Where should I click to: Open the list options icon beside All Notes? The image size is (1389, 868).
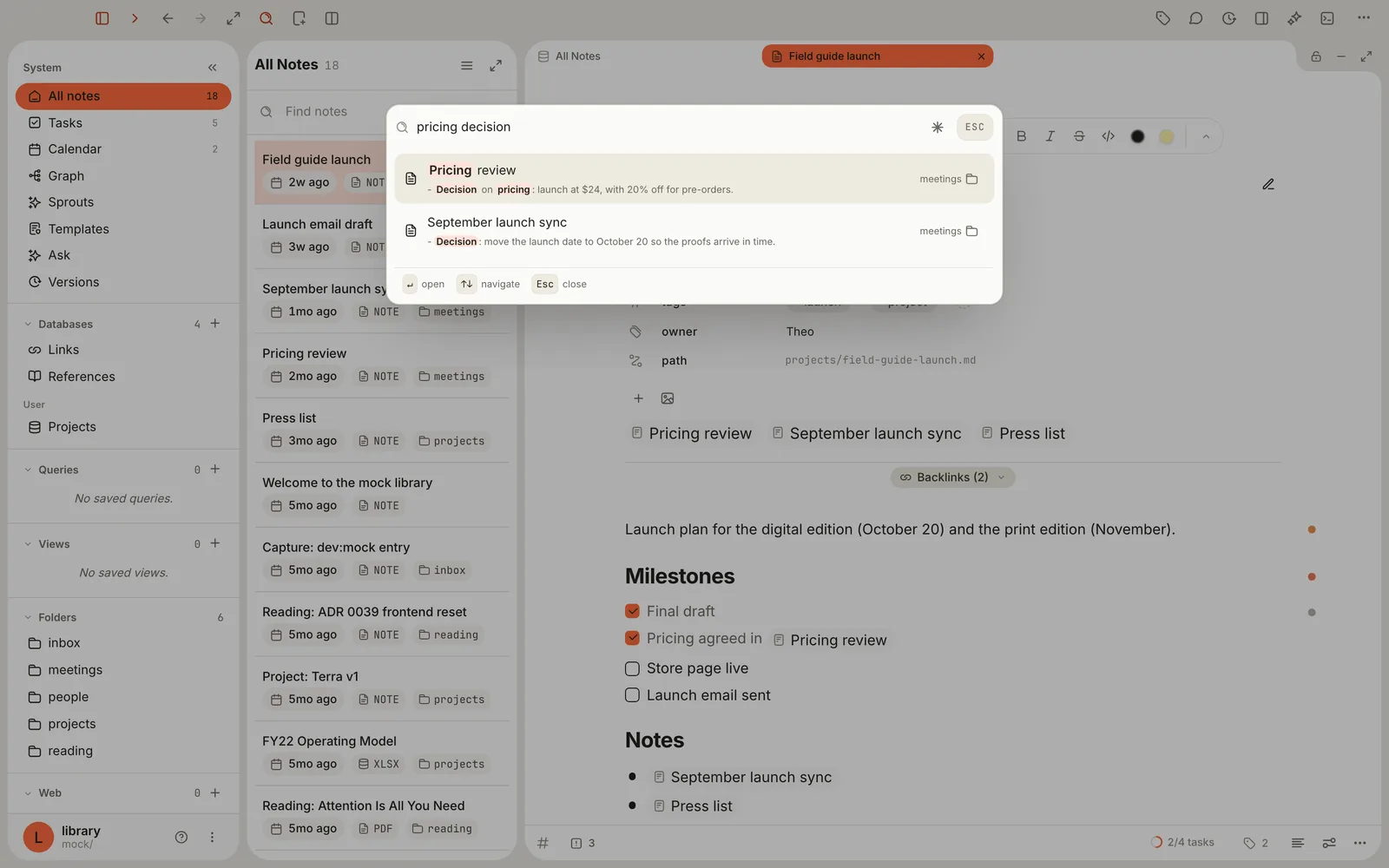point(467,65)
